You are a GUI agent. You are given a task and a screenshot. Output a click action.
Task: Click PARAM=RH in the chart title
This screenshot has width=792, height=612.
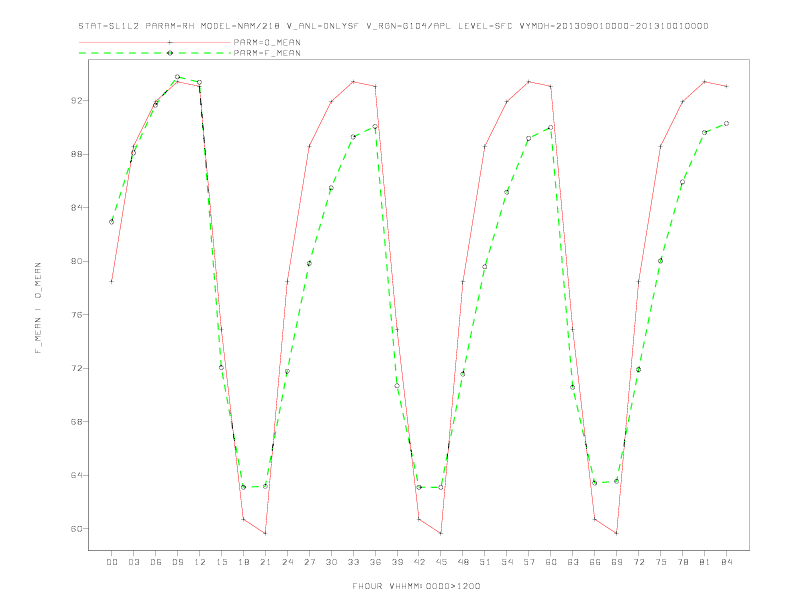point(170,26)
